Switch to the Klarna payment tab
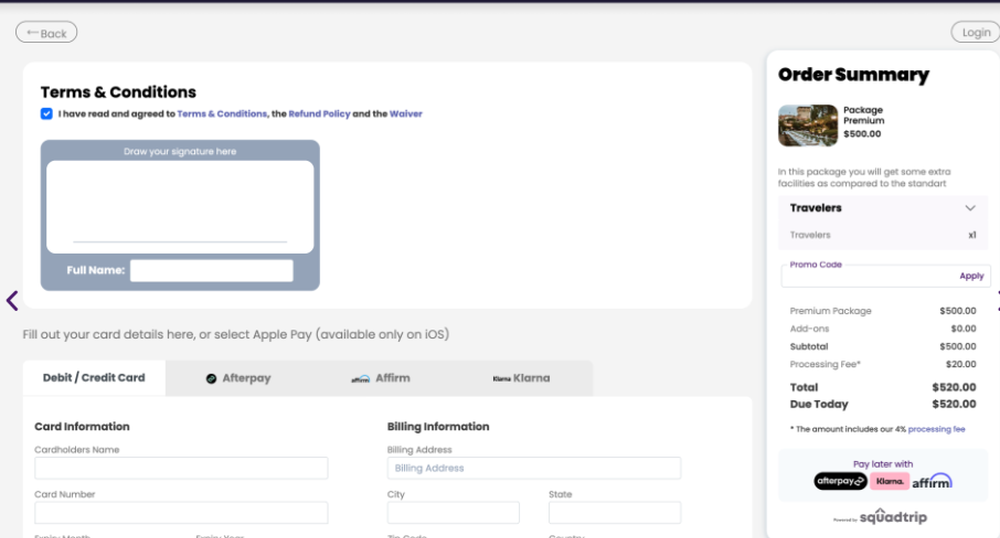This screenshot has width=1000, height=538. [522, 378]
